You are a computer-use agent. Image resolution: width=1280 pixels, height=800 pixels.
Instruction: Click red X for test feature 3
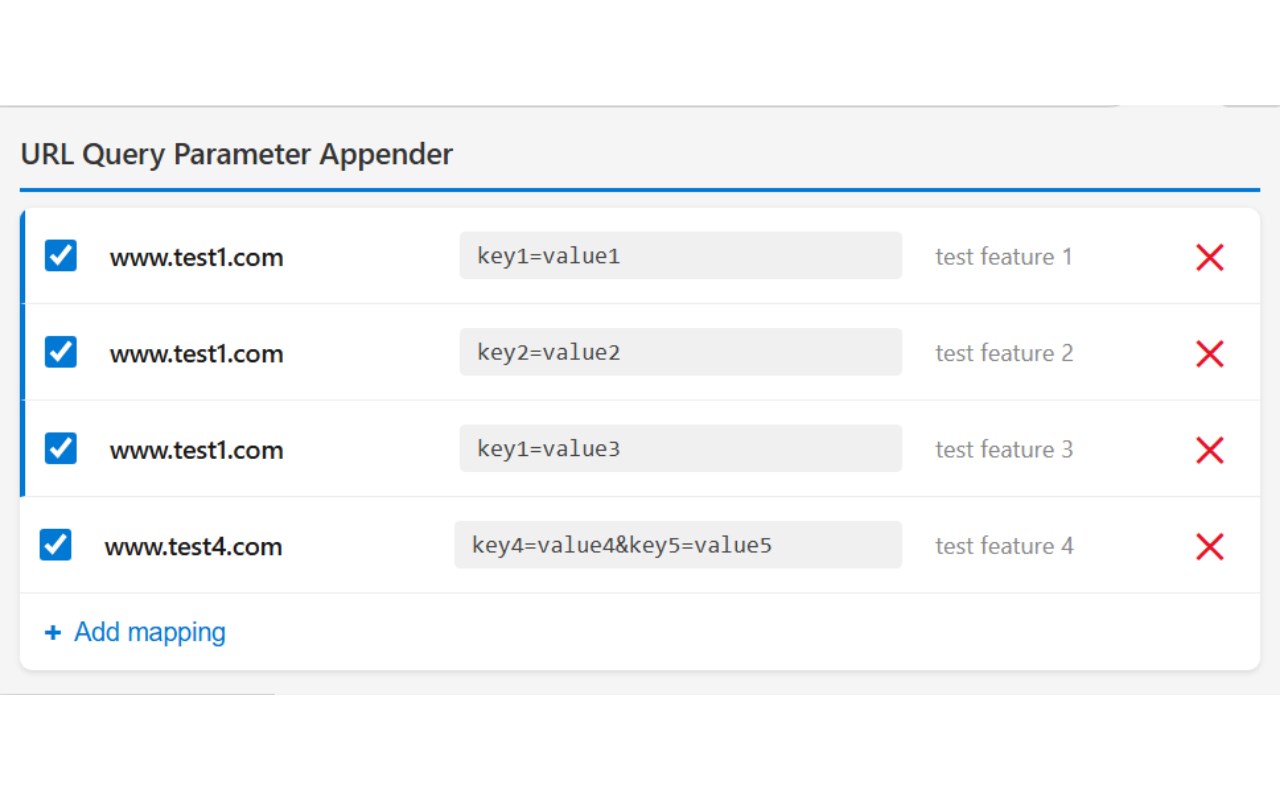tap(1209, 450)
